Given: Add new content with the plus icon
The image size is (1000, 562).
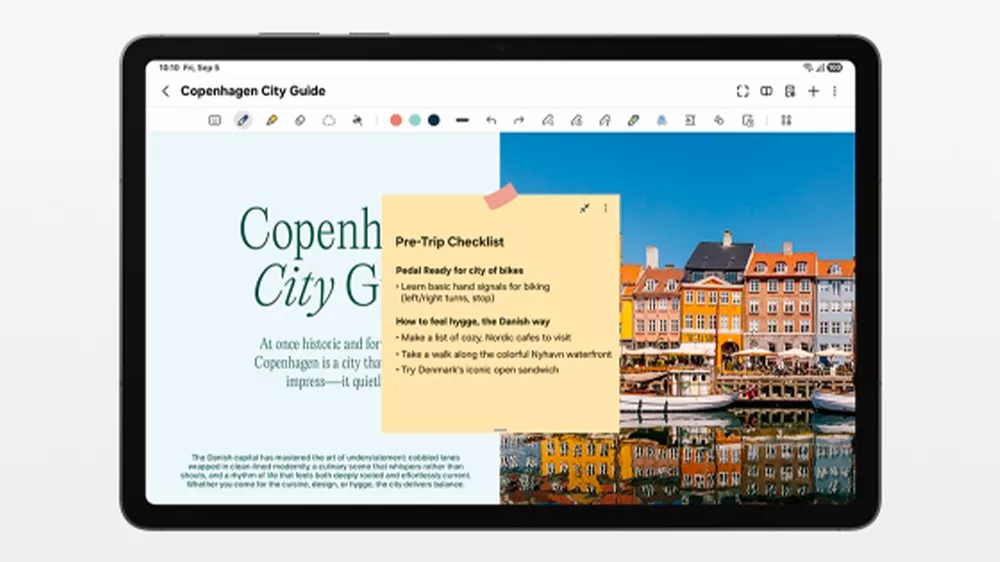Looking at the screenshot, I should coord(813,91).
